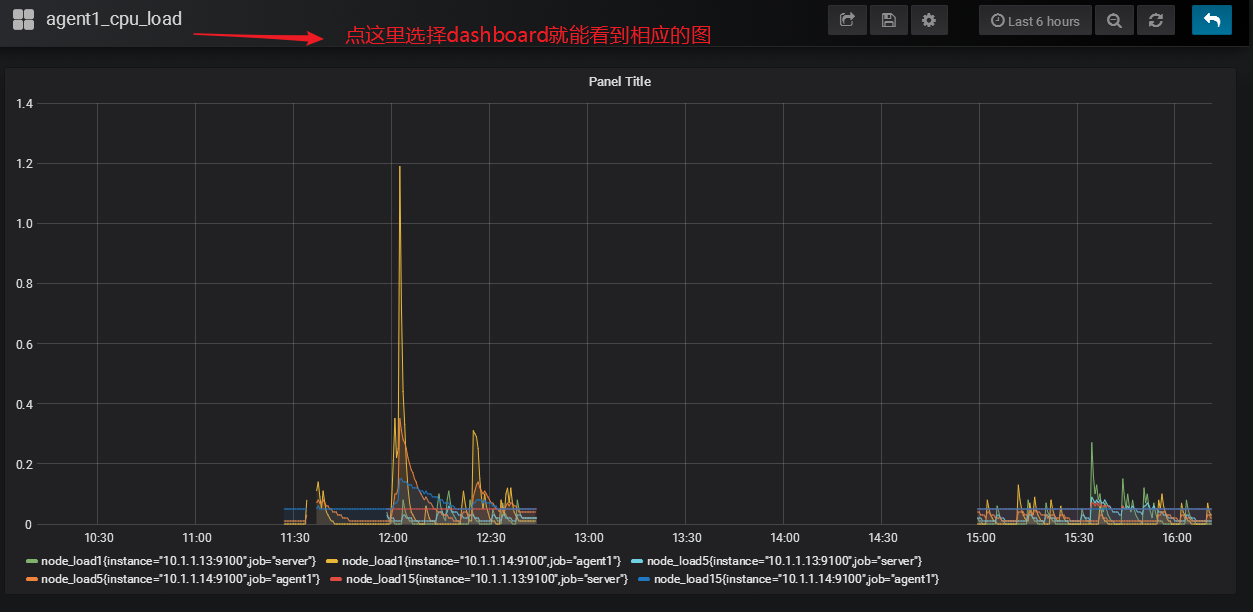The width and height of the screenshot is (1253, 612).
Task: Open the agent1_cpu_load dashboard selector
Action: (114, 19)
